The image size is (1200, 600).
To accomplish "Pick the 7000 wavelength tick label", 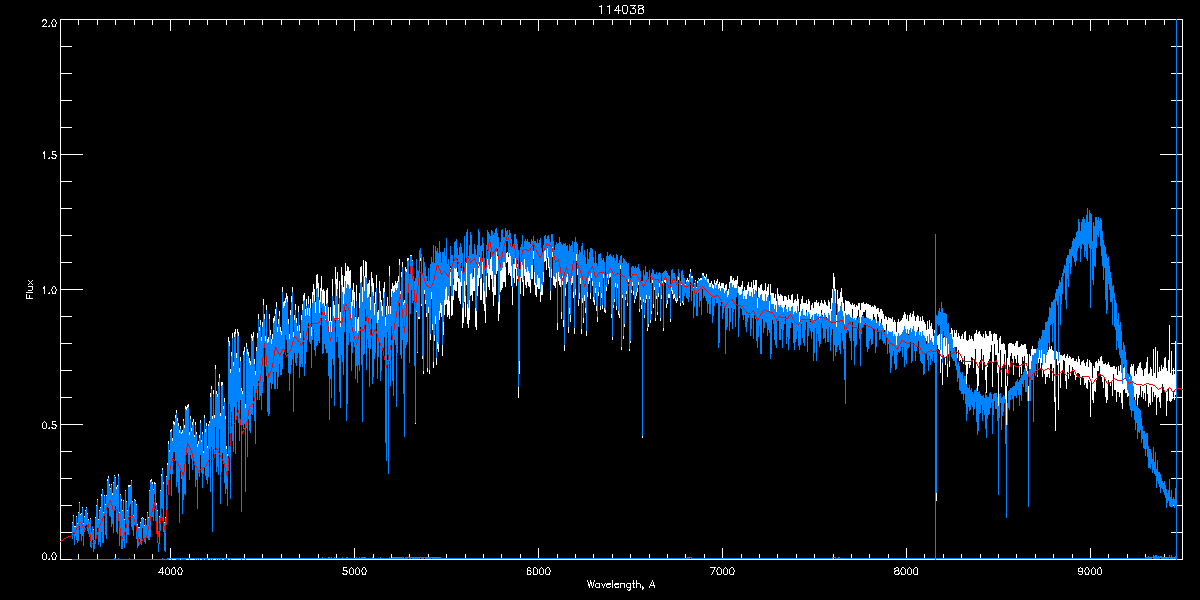I will [x=722, y=572].
